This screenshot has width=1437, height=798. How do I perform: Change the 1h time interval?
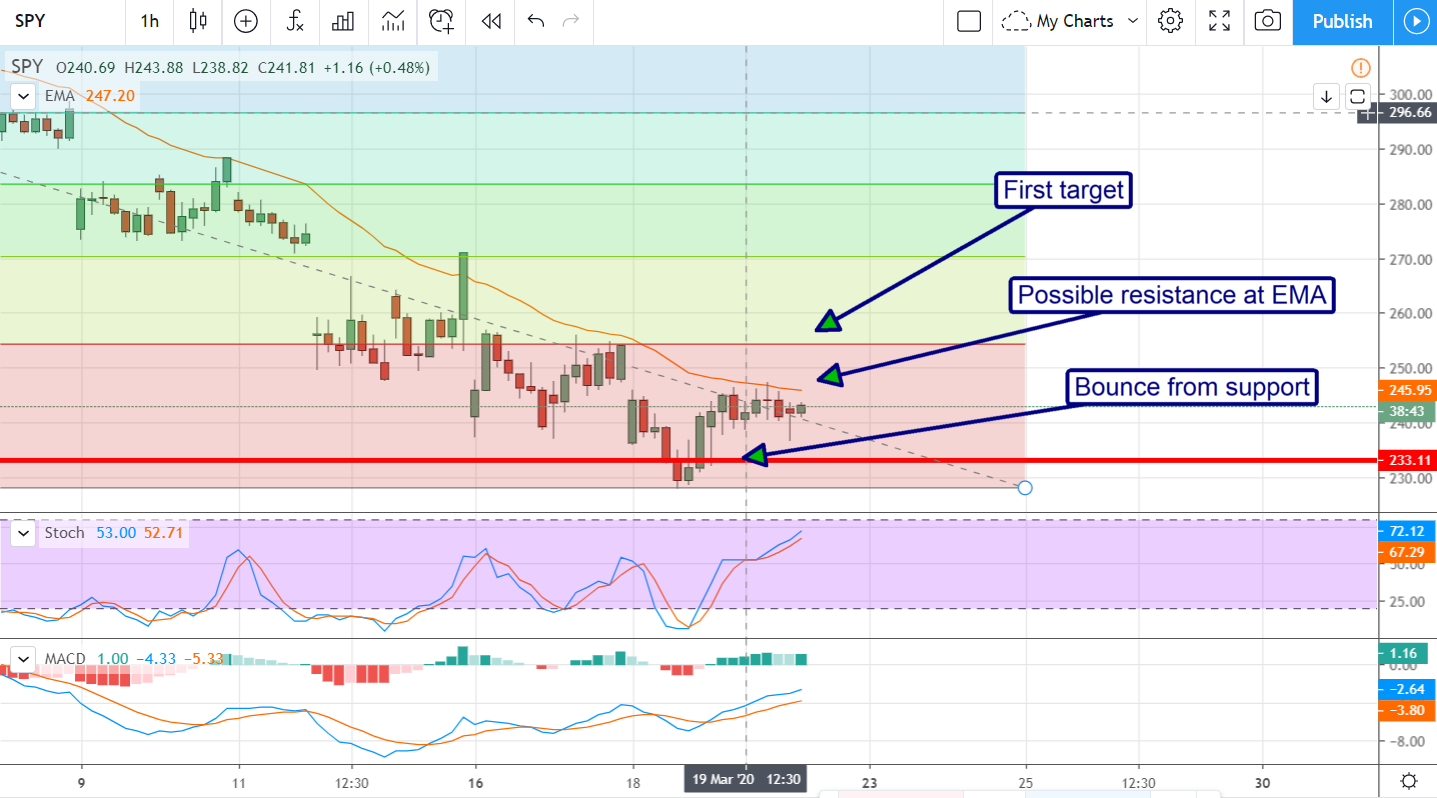click(x=149, y=21)
